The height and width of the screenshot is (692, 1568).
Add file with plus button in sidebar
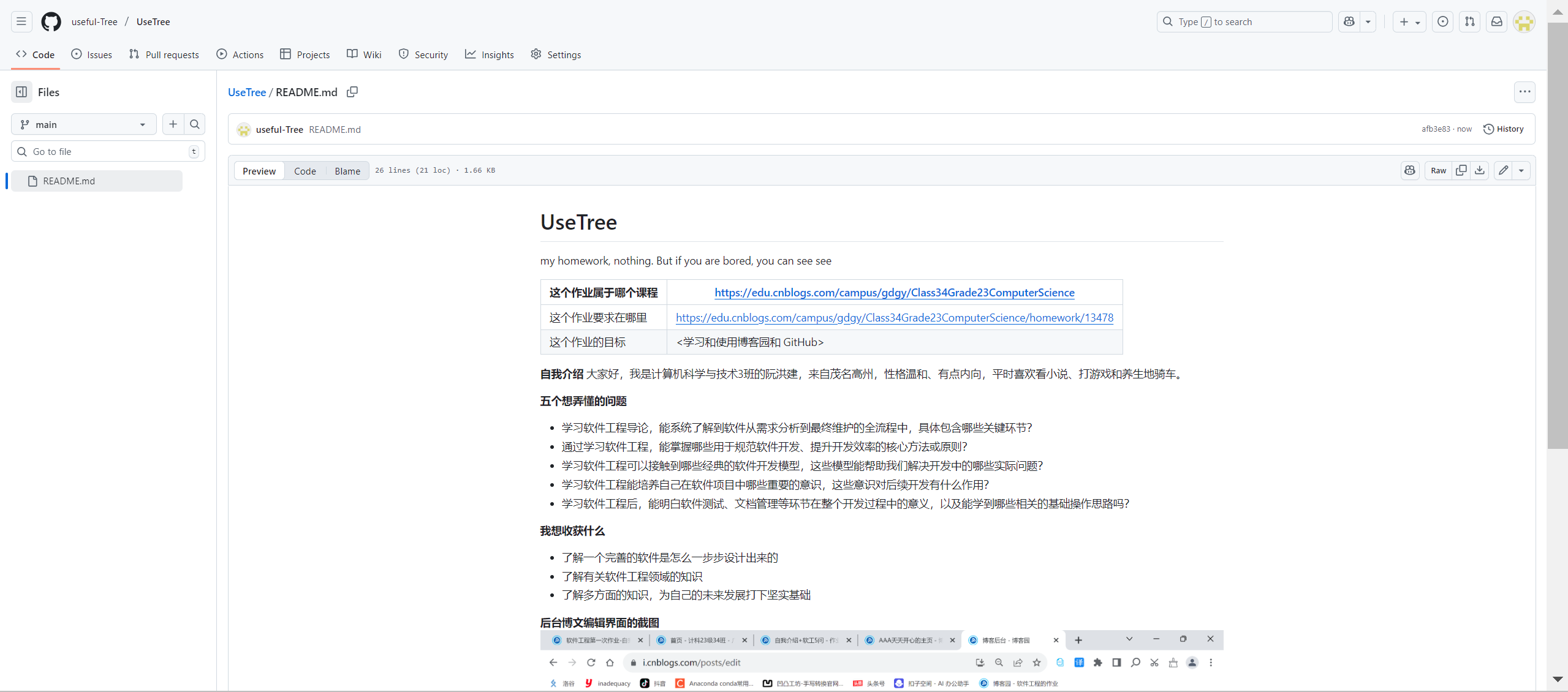(x=173, y=124)
